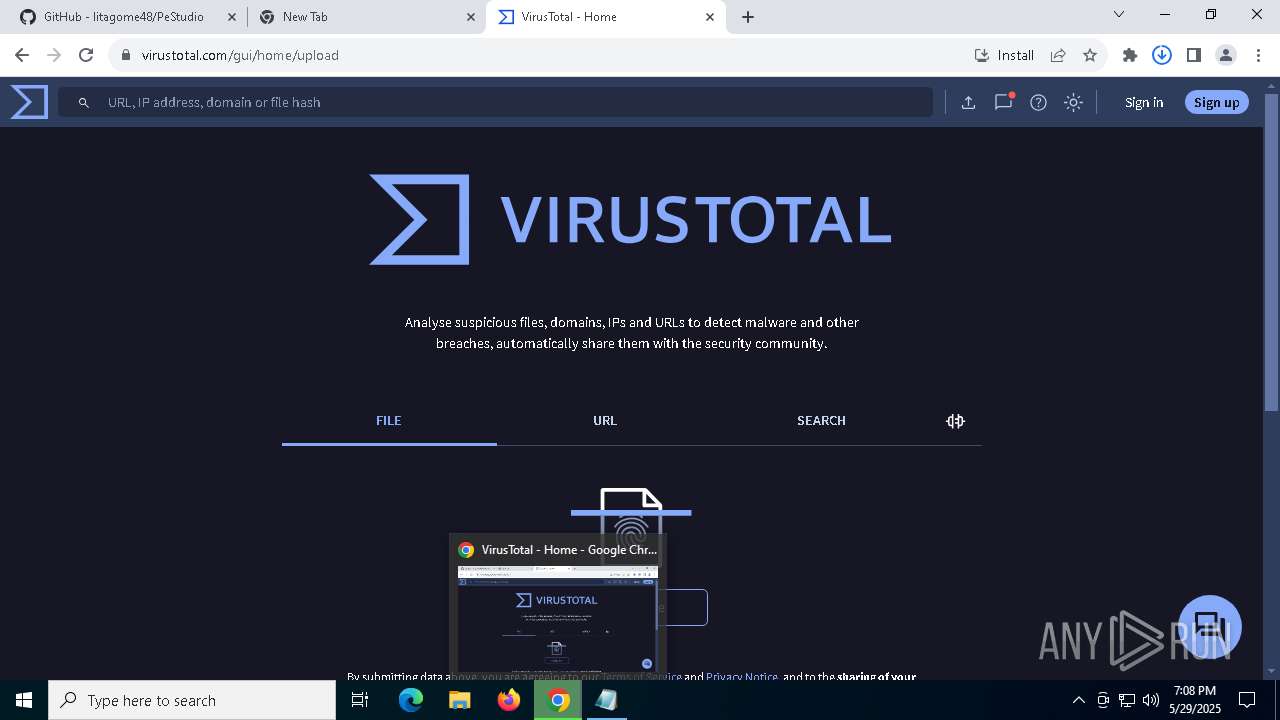Image resolution: width=1280 pixels, height=720 pixels.
Task: Open File Explorer from taskbar
Action: coord(460,700)
